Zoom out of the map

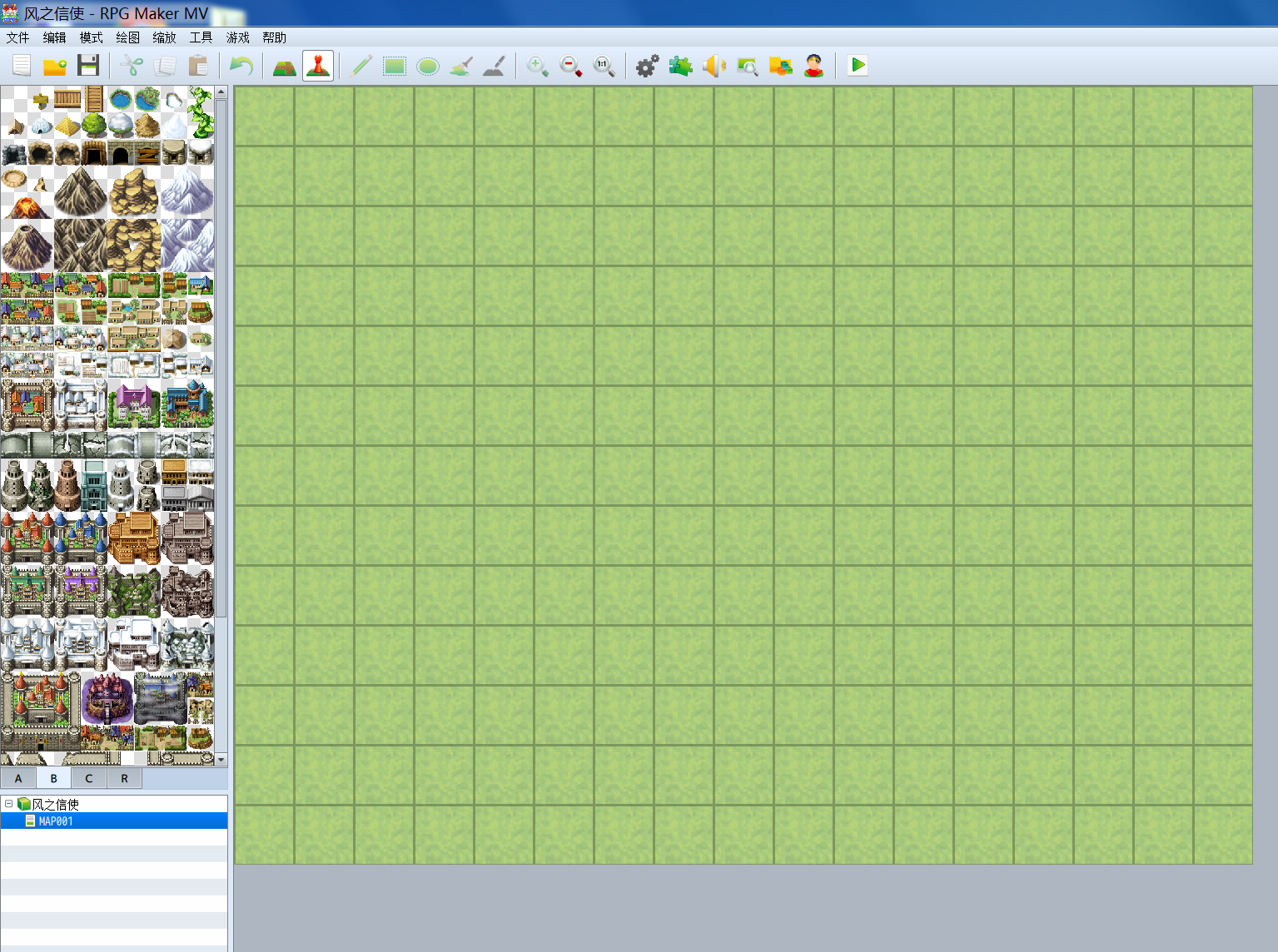click(571, 66)
